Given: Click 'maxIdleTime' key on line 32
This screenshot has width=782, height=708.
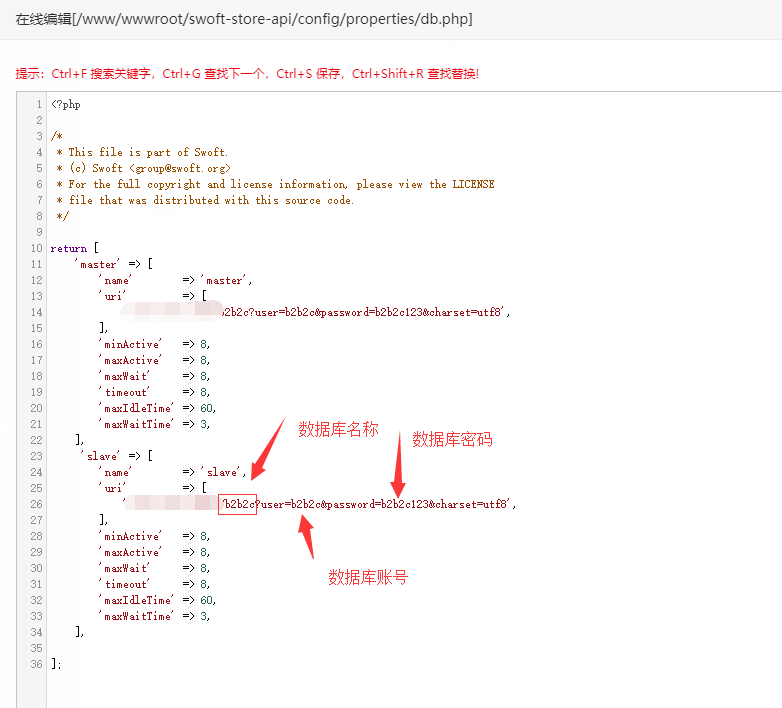Looking at the screenshot, I should click(x=135, y=600).
